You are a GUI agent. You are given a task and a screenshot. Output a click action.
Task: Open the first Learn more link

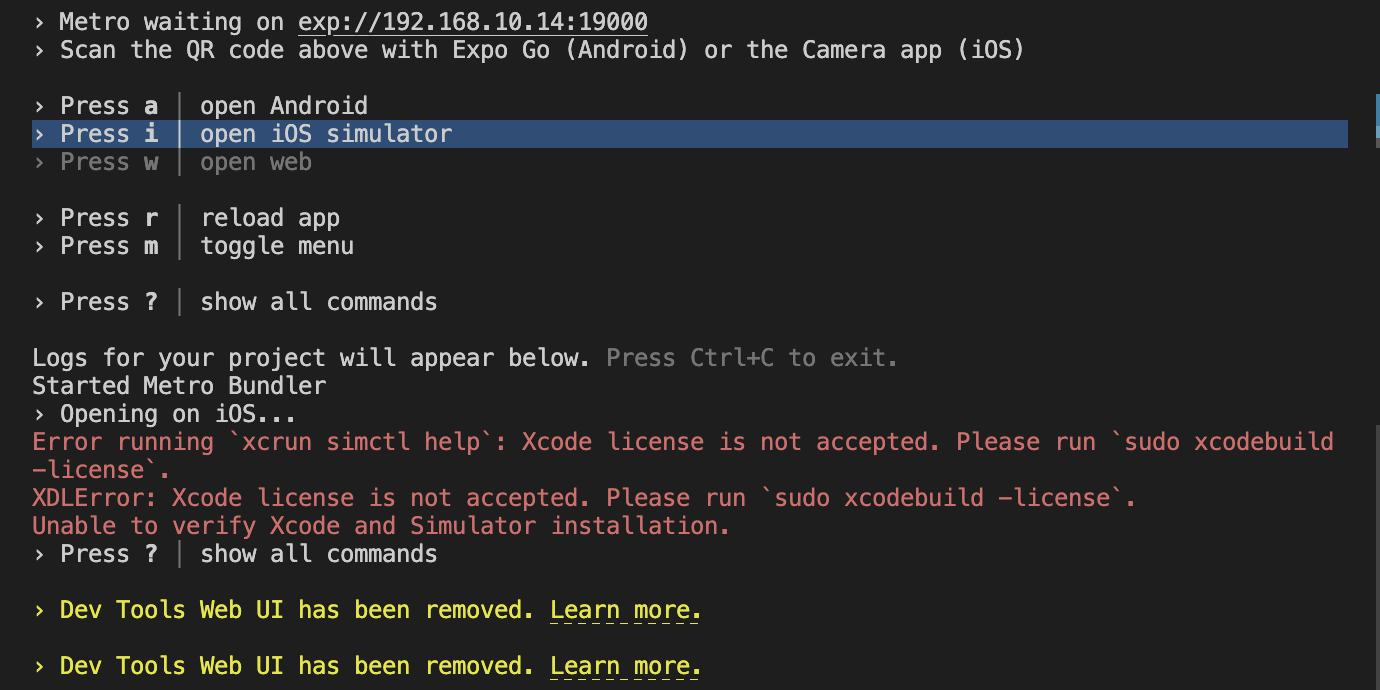coord(625,610)
